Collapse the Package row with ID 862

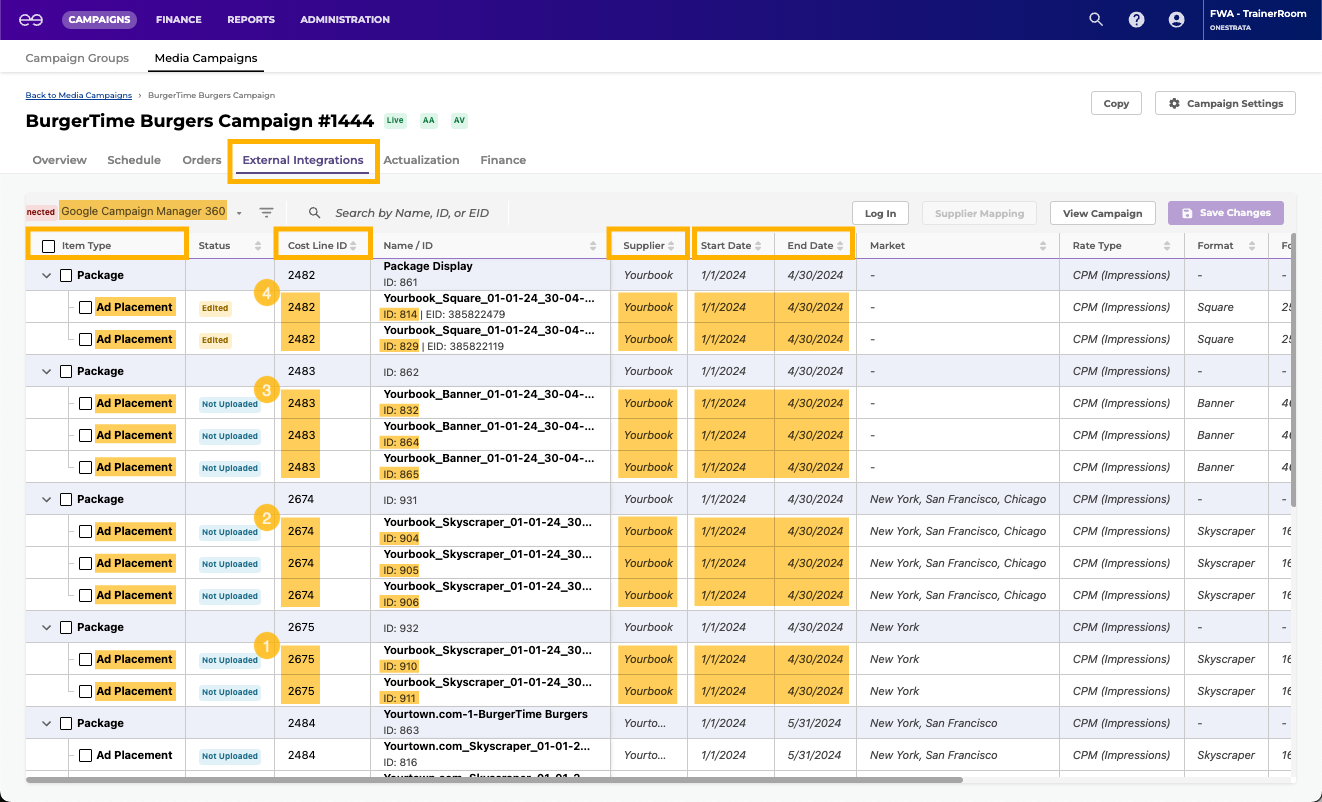pos(46,371)
